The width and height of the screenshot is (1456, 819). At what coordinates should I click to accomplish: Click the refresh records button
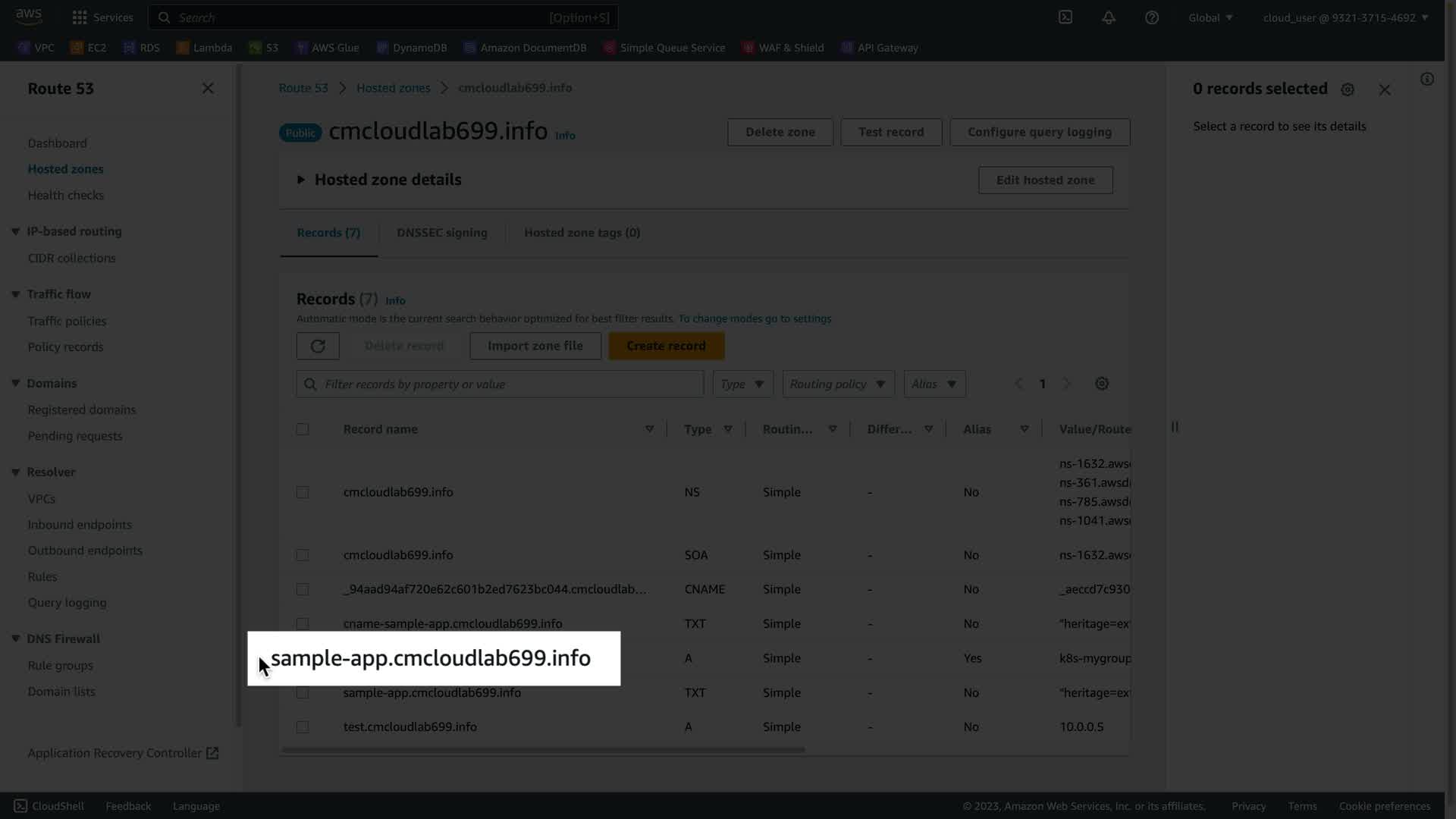click(318, 346)
